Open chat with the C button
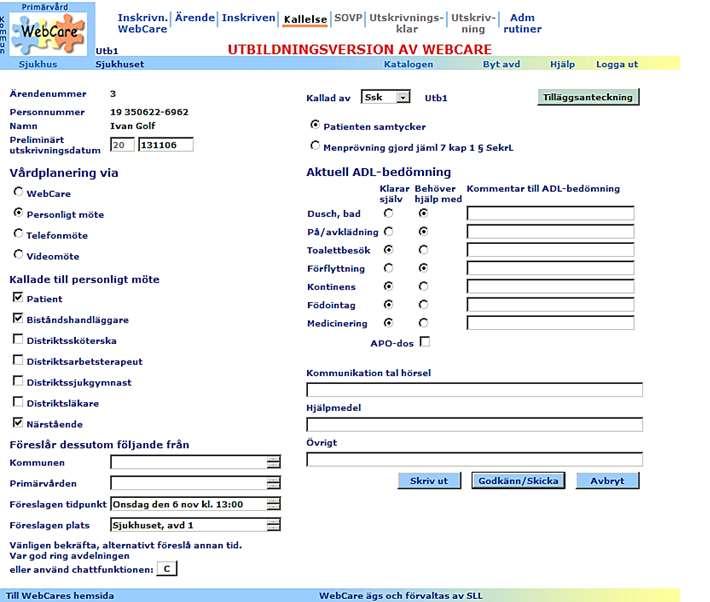Screen dimensions: 710x602 [167, 568]
